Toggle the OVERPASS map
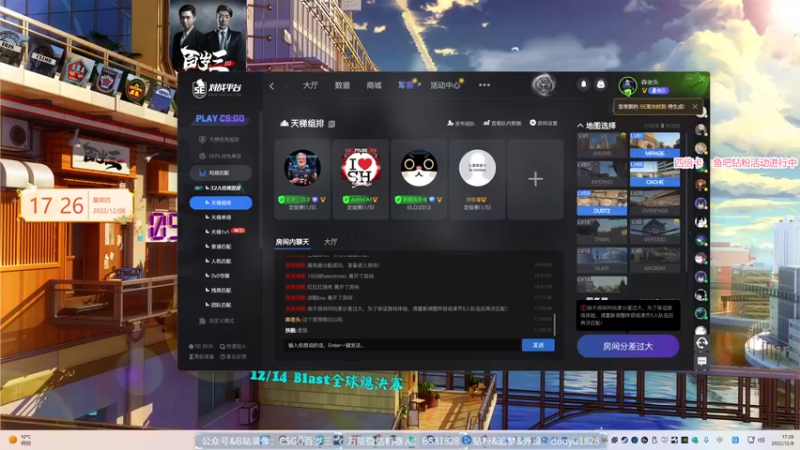The image size is (800, 450). pos(655,203)
